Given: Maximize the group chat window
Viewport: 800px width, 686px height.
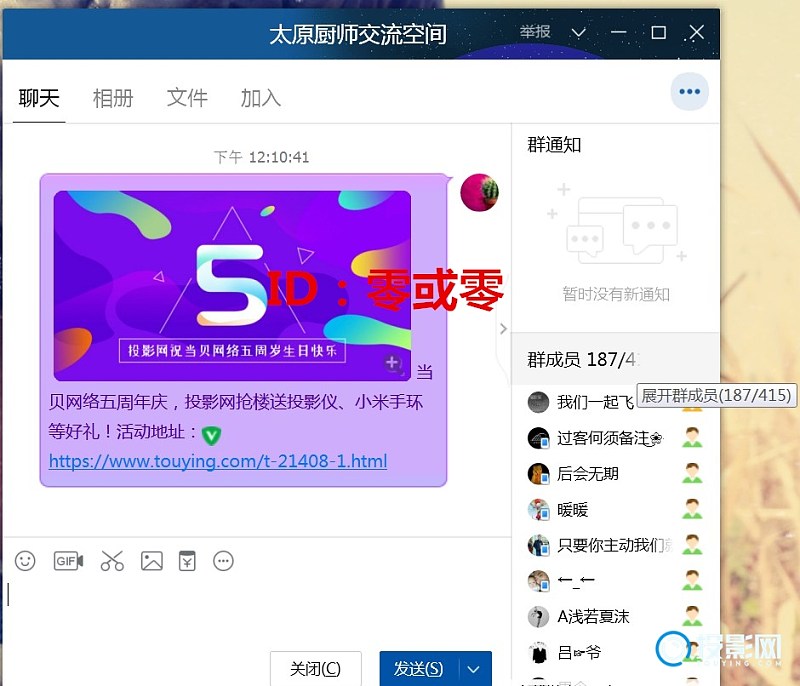Looking at the screenshot, I should pos(659,33).
